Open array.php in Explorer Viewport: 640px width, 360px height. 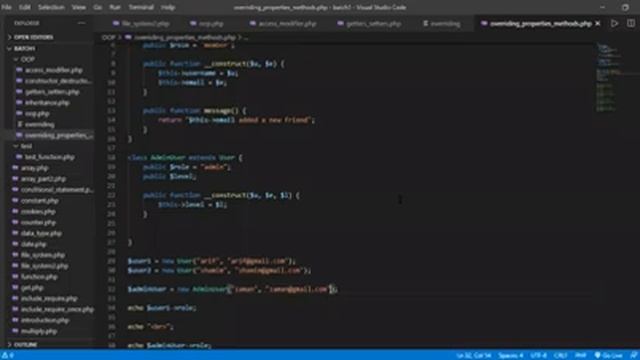coord(35,168)
